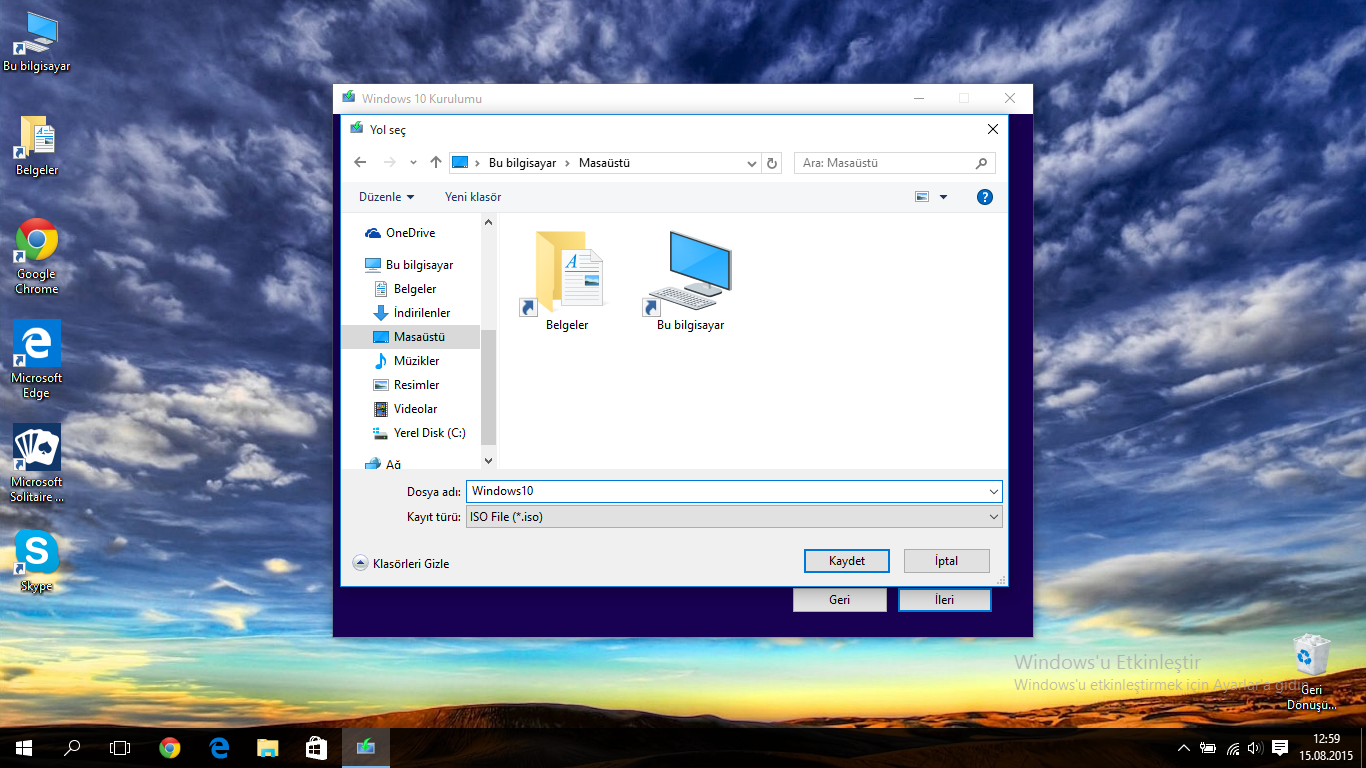Select the Belgeler shortcut in the file list
Viewport: 1366px width, 768px height.
click(567, 281)
